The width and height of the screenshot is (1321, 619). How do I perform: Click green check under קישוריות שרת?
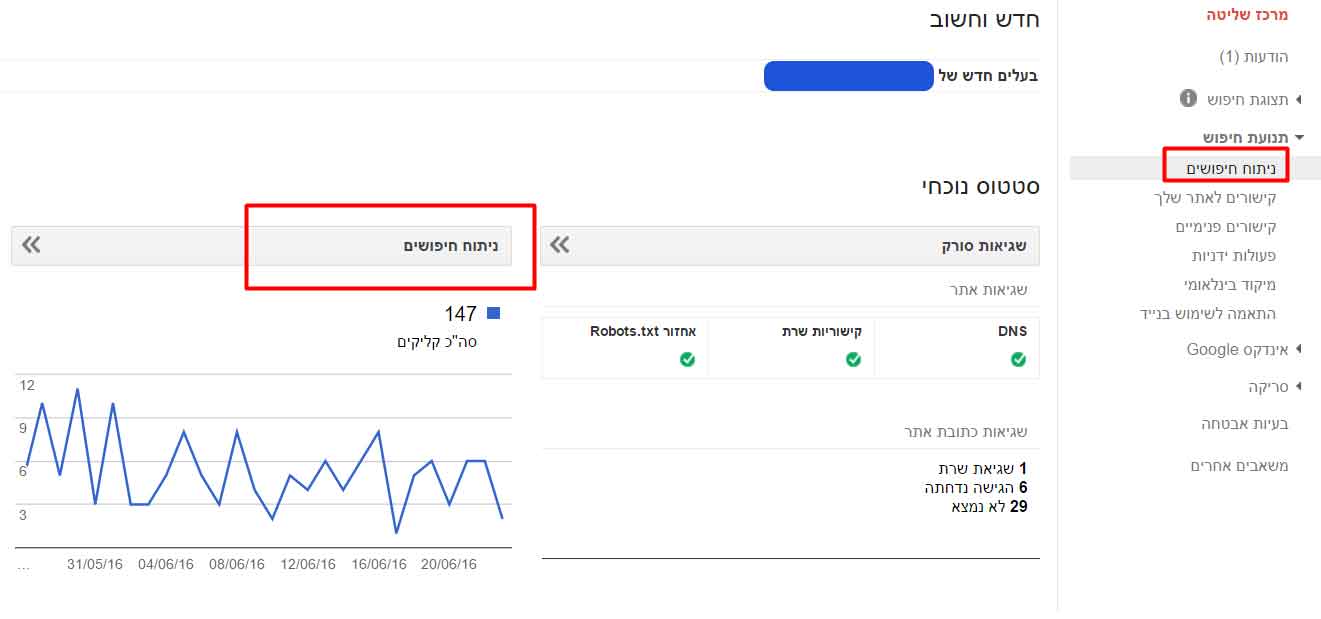tap(853, 360)
